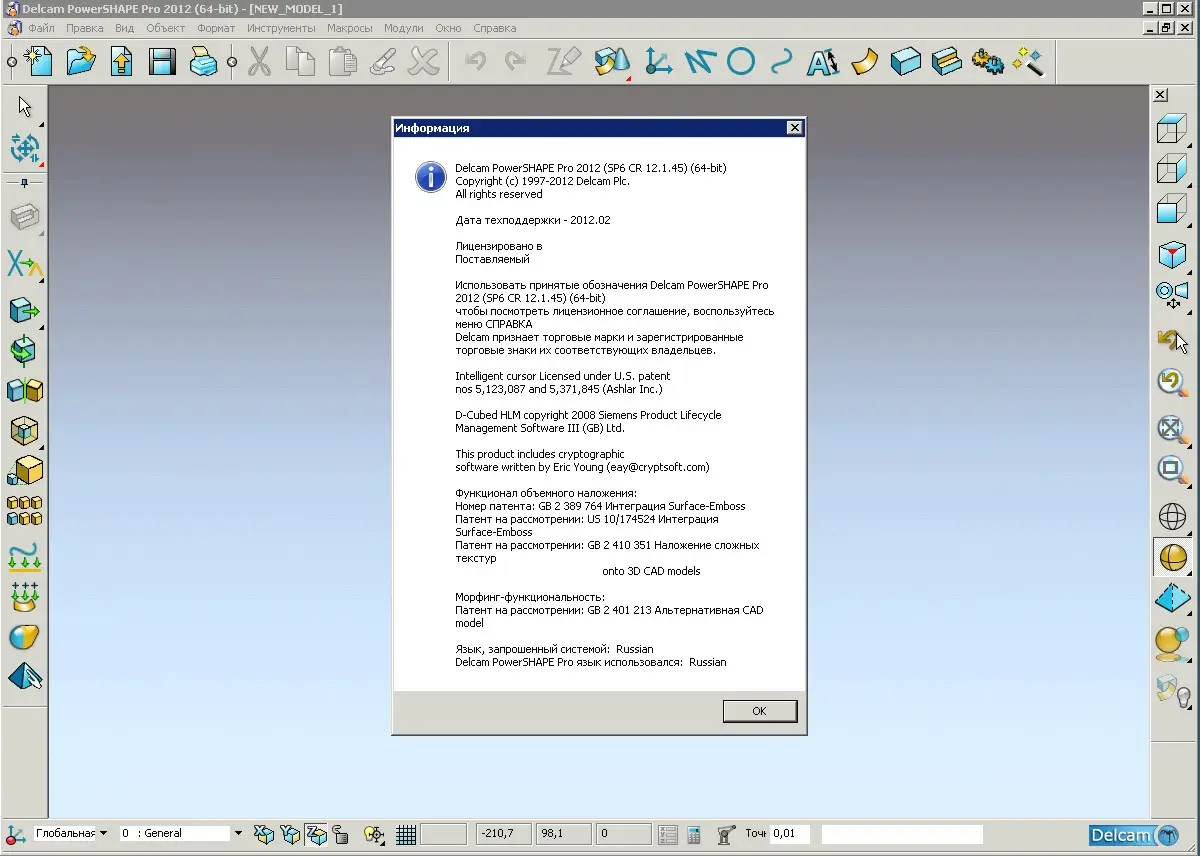Viewport: 1200px width, 856px height.
Task: Select the circle/arc drawing tool
Action: click(740, 62)
